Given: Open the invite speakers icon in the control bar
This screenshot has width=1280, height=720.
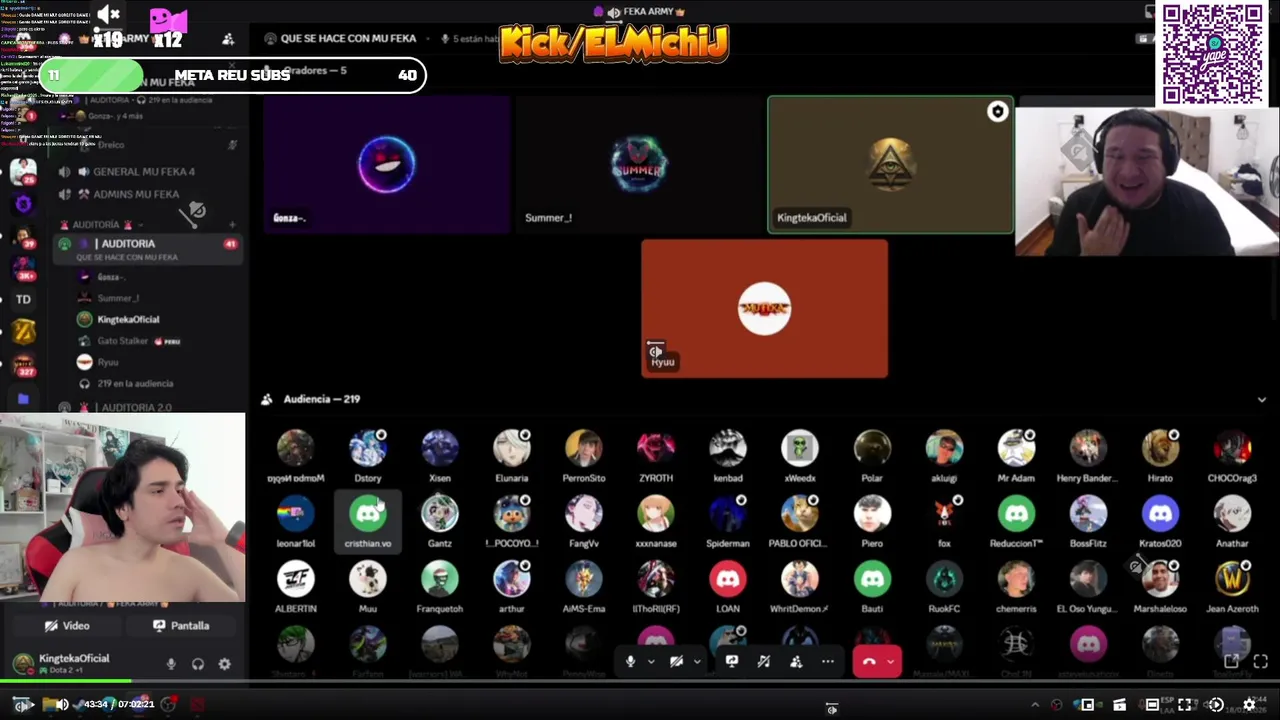Looking at the screenshot, I should click(x=796, y=661).
